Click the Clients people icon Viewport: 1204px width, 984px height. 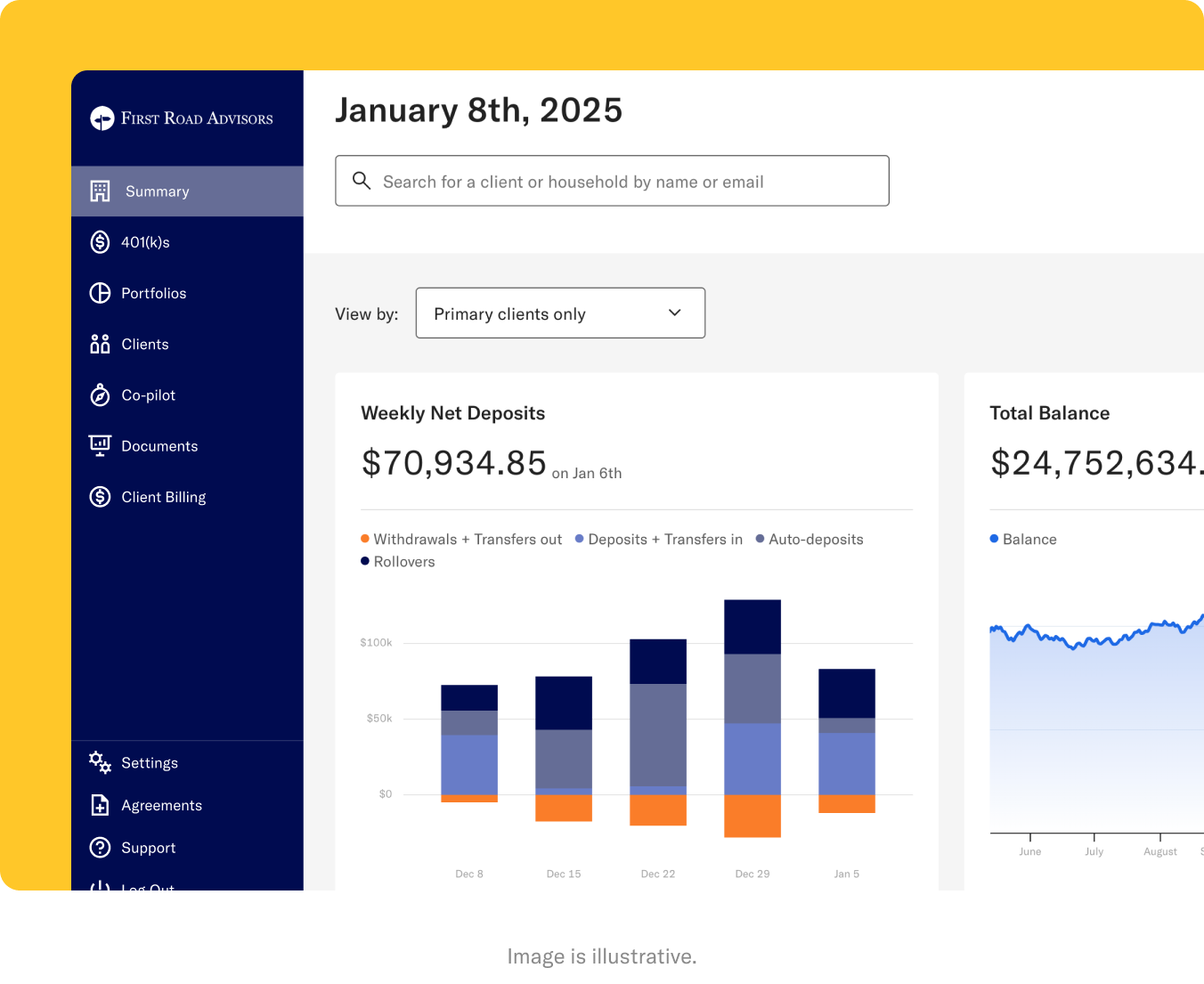100,344
